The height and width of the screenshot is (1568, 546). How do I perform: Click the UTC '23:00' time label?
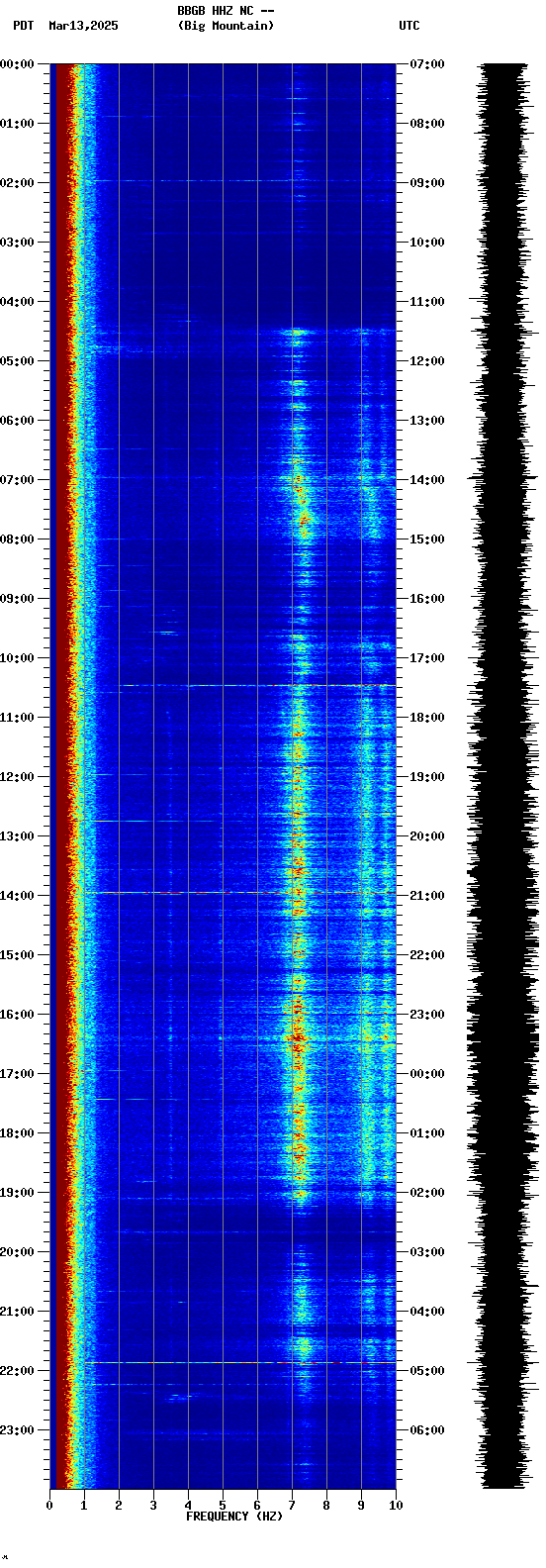pos(427,1015)
